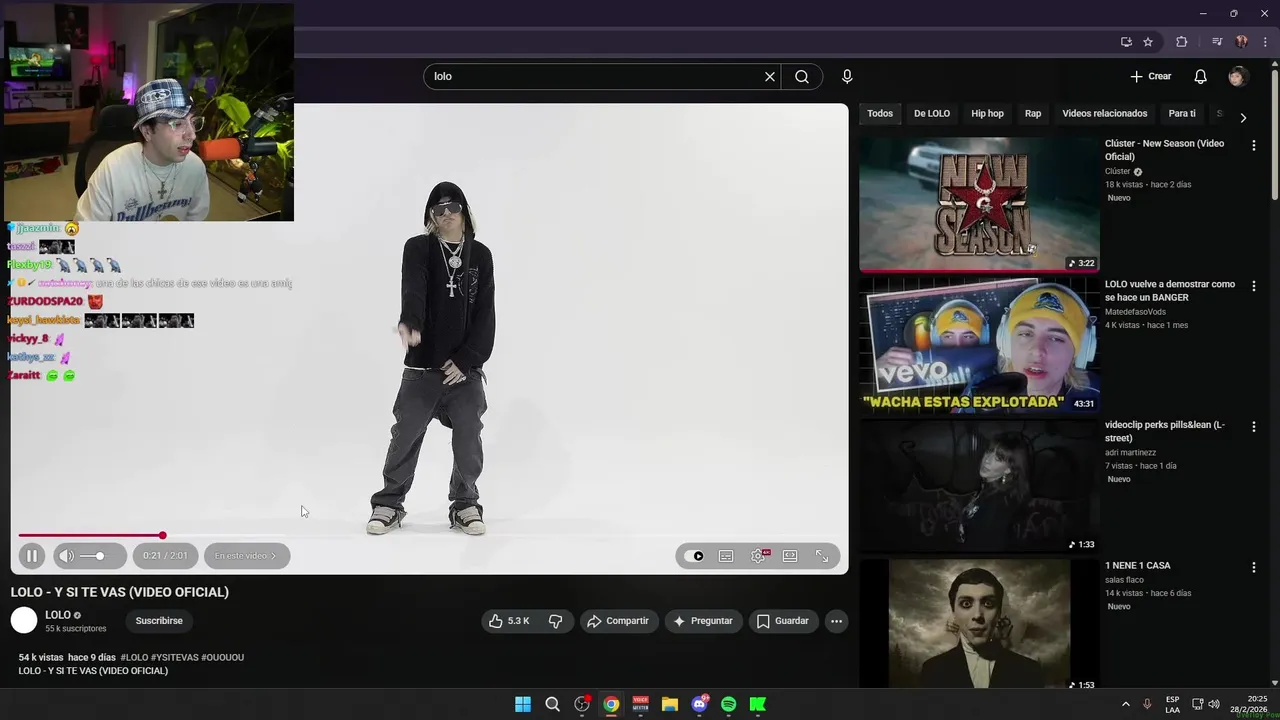The image size is (1280, 720).
Task: Click the Compartir share button
Action: pyautogui.click(x=618, y=621)
